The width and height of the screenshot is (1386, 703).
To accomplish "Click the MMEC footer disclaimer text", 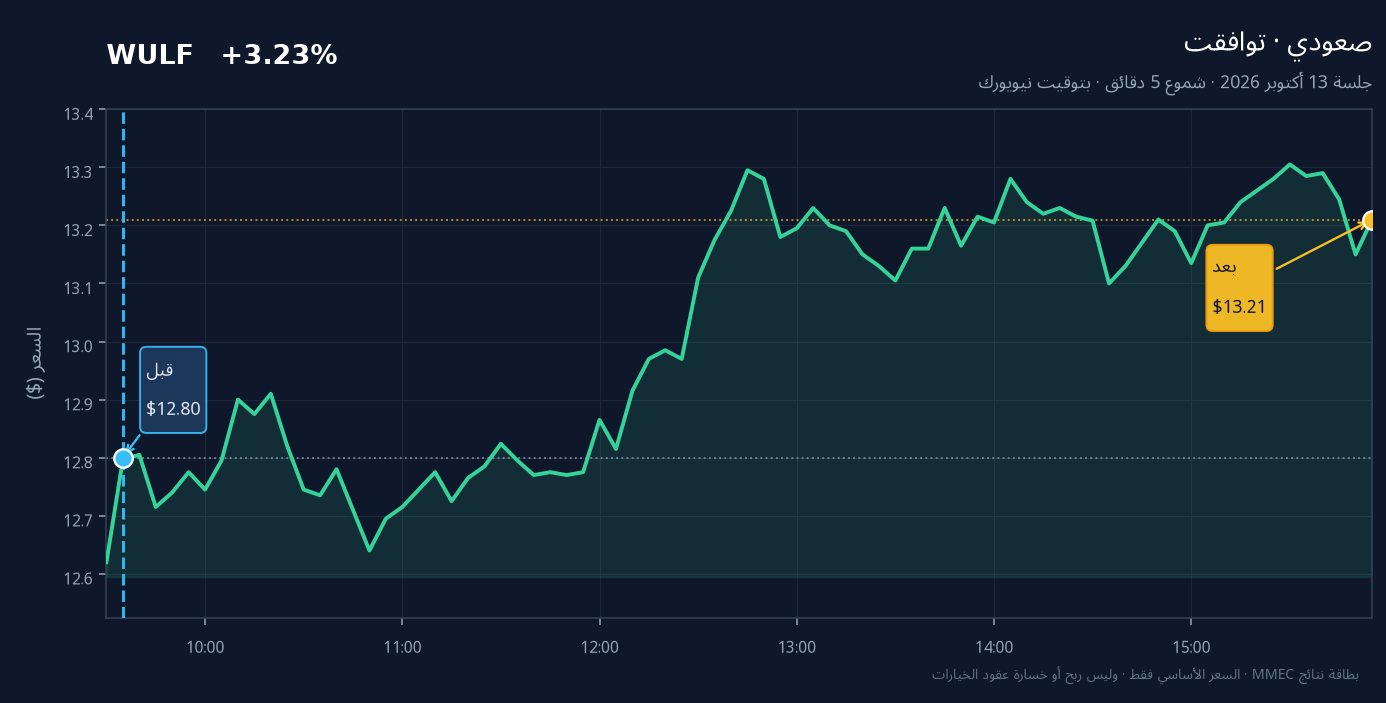I will [1145, 675].
